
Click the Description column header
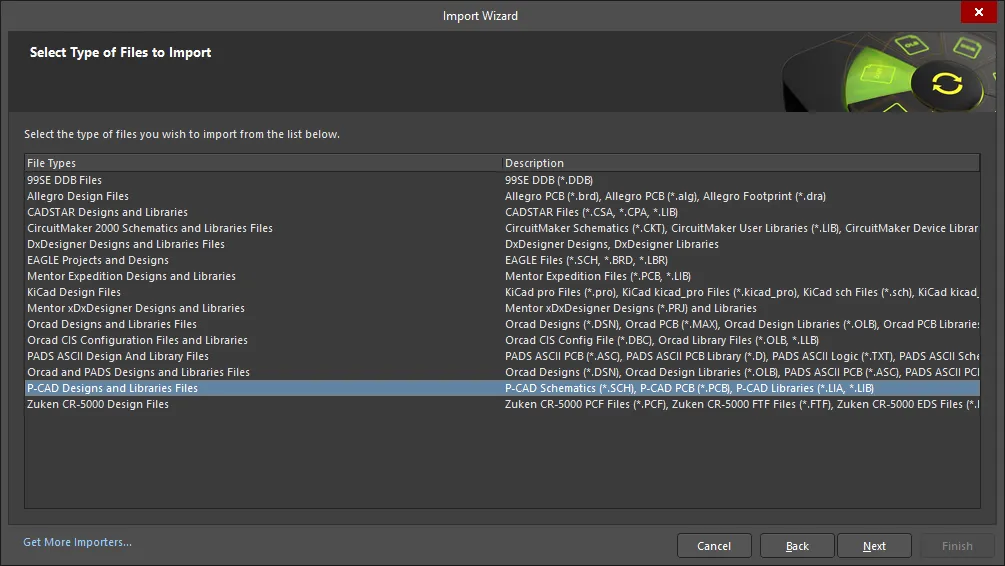pyautogui.click(x=742, y=163)
